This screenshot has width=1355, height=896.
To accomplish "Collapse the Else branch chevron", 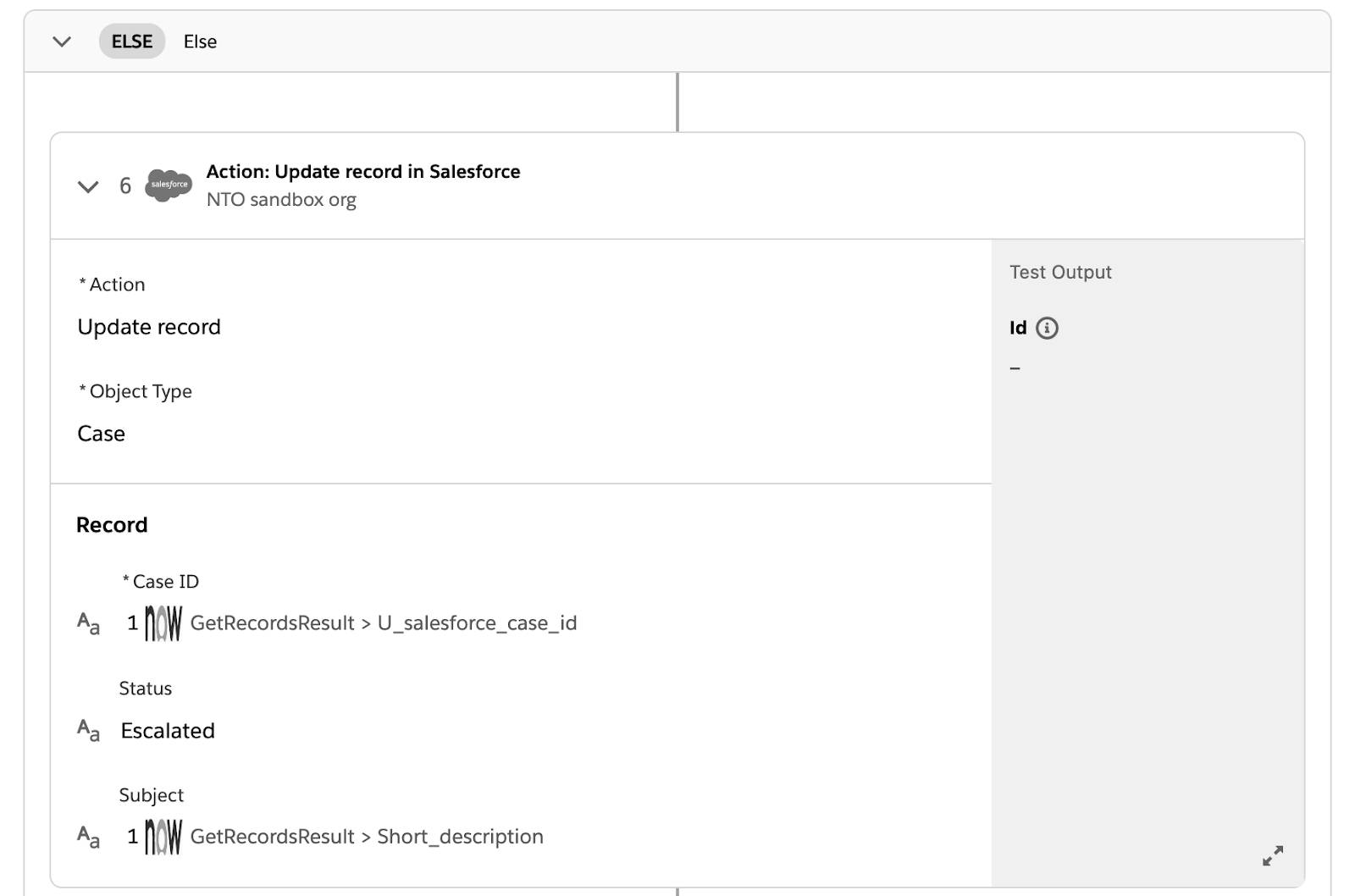I will (62, 41).
